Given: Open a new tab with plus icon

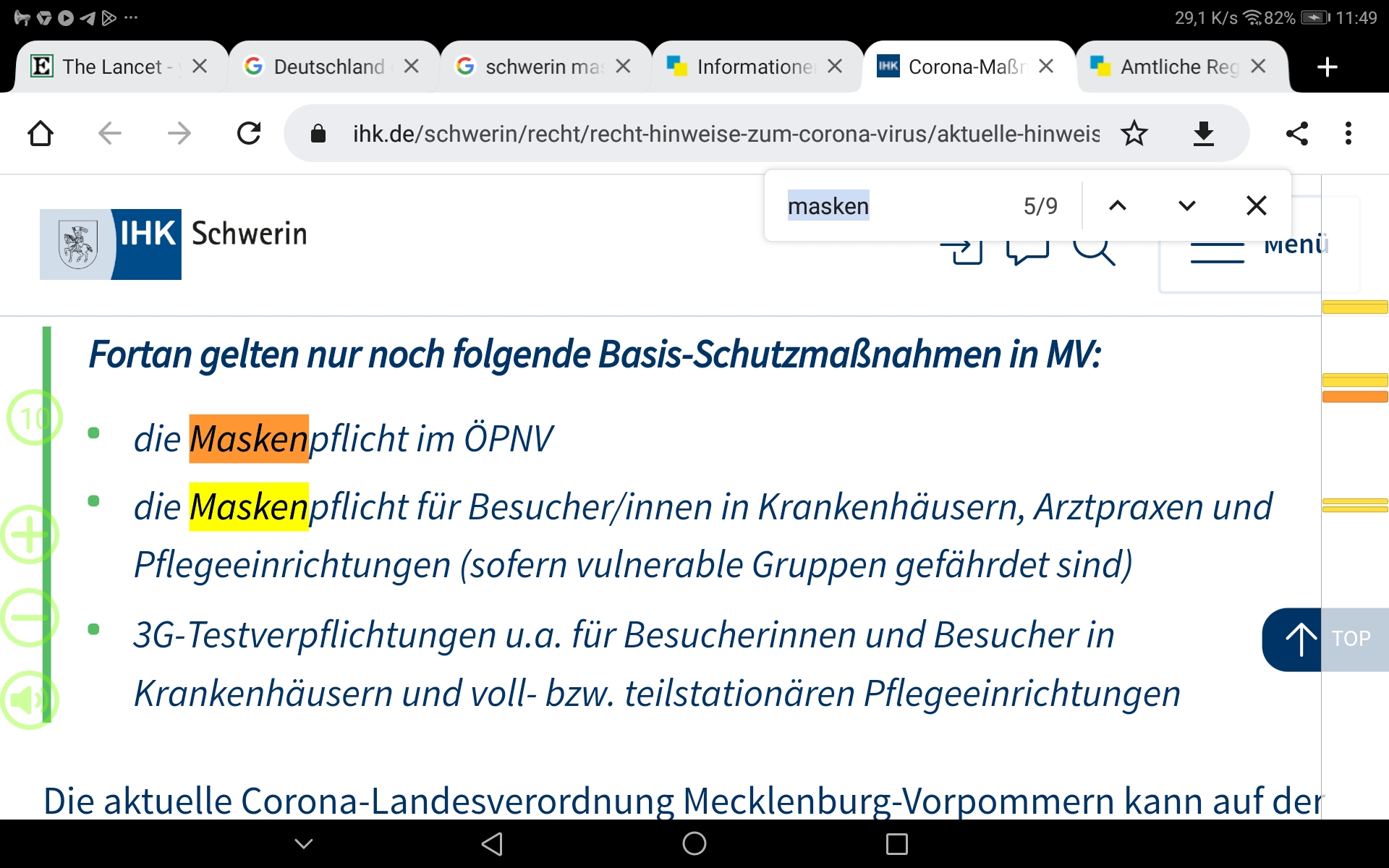Looking at the screenshot, I should (1327, 67).
